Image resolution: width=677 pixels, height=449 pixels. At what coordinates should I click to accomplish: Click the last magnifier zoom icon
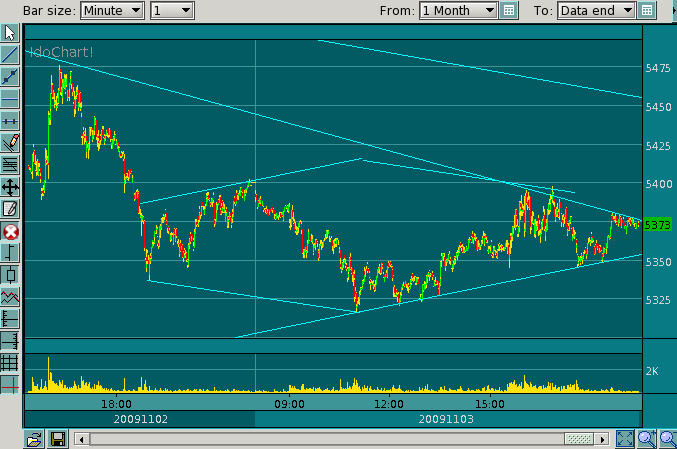tap(668, 440)
